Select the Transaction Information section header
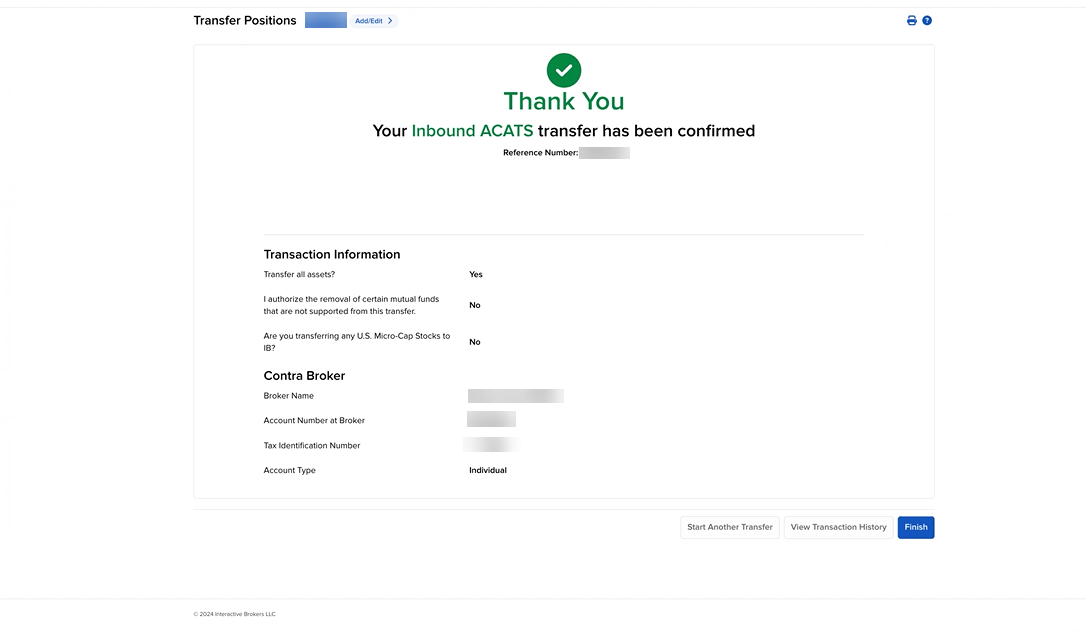The image size is (1086, 632). pos(331,254)
